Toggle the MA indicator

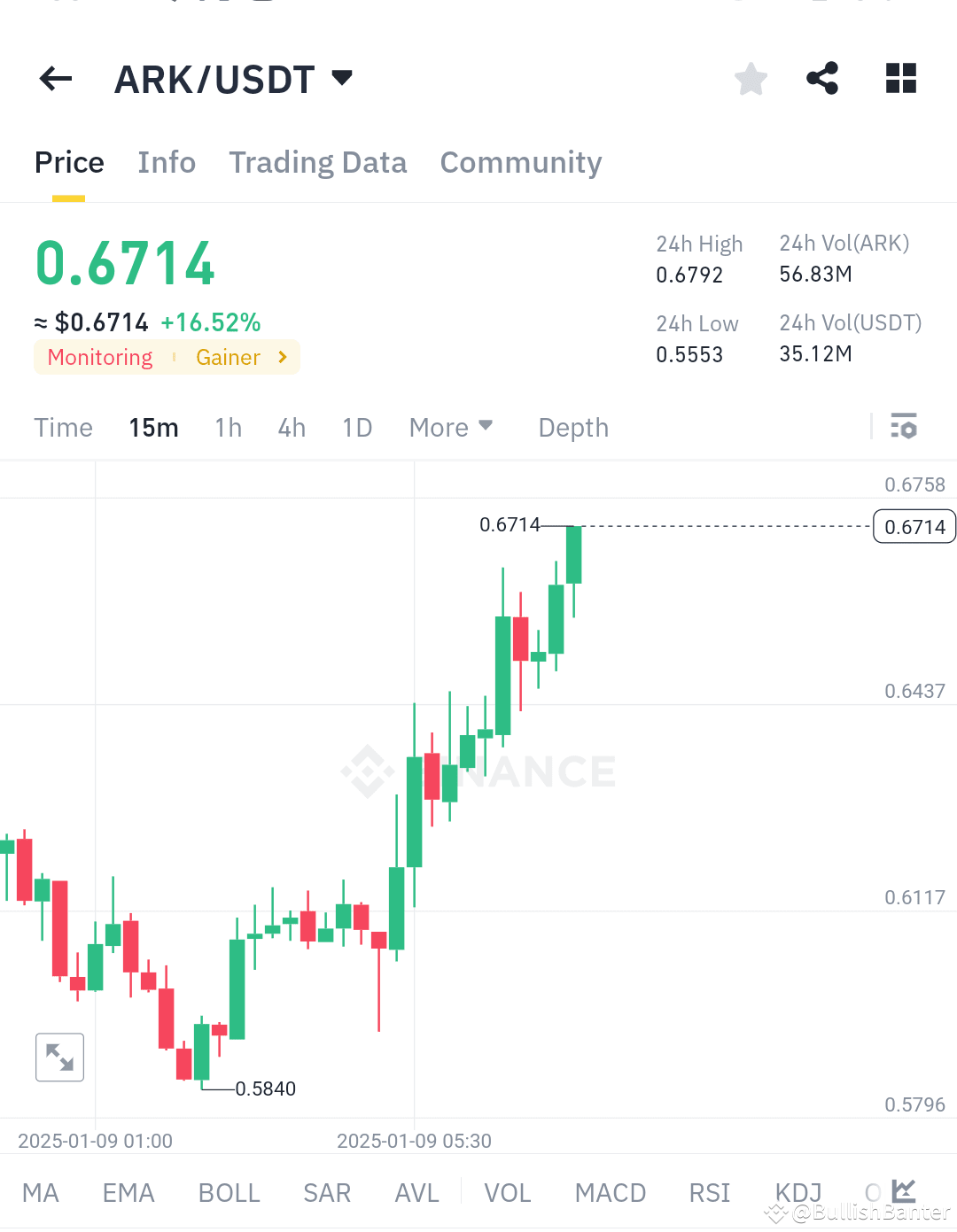pos(41,1193)
